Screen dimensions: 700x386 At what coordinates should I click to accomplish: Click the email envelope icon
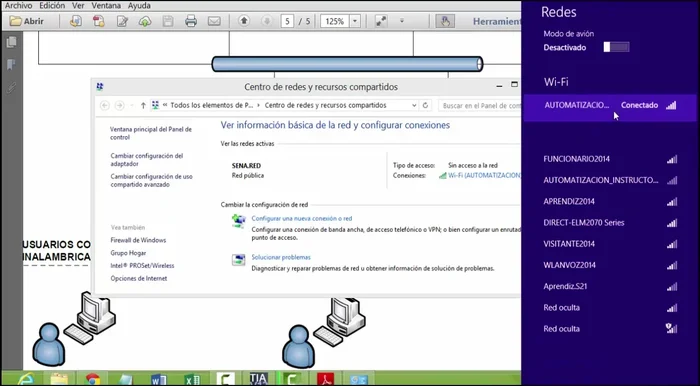pos(214,21)
